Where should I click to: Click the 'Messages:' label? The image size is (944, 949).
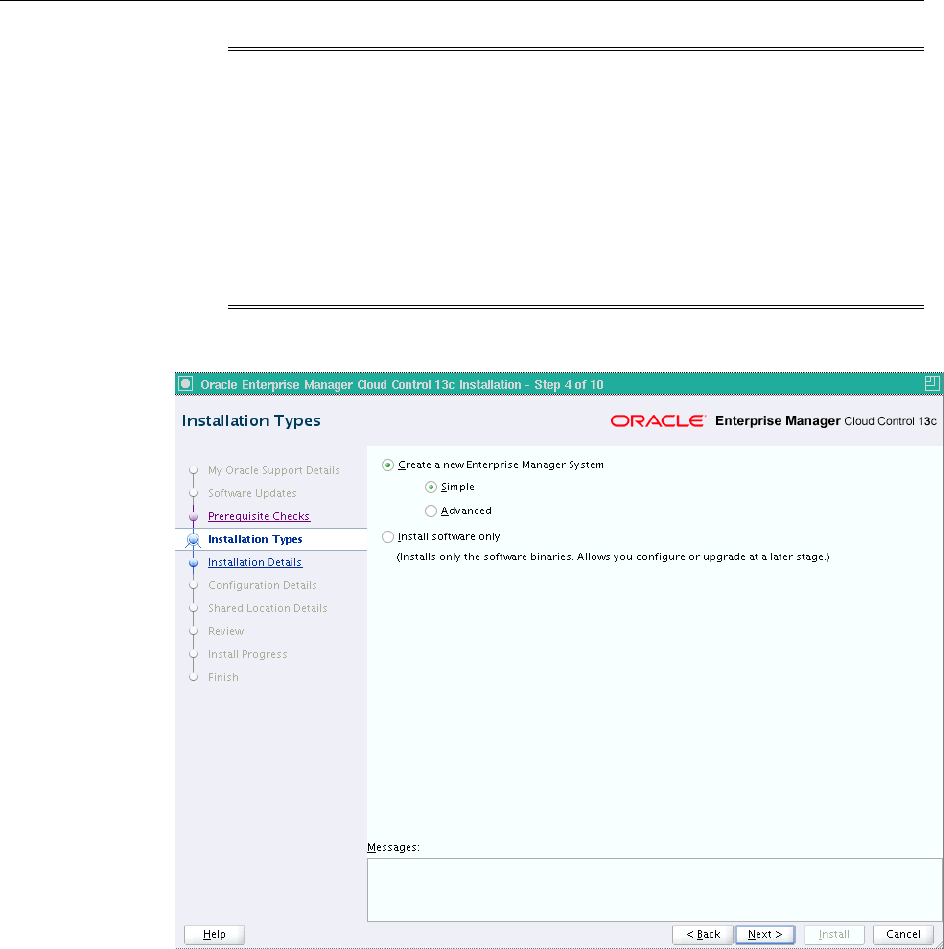pyautogui.click(x=393, y=847)
